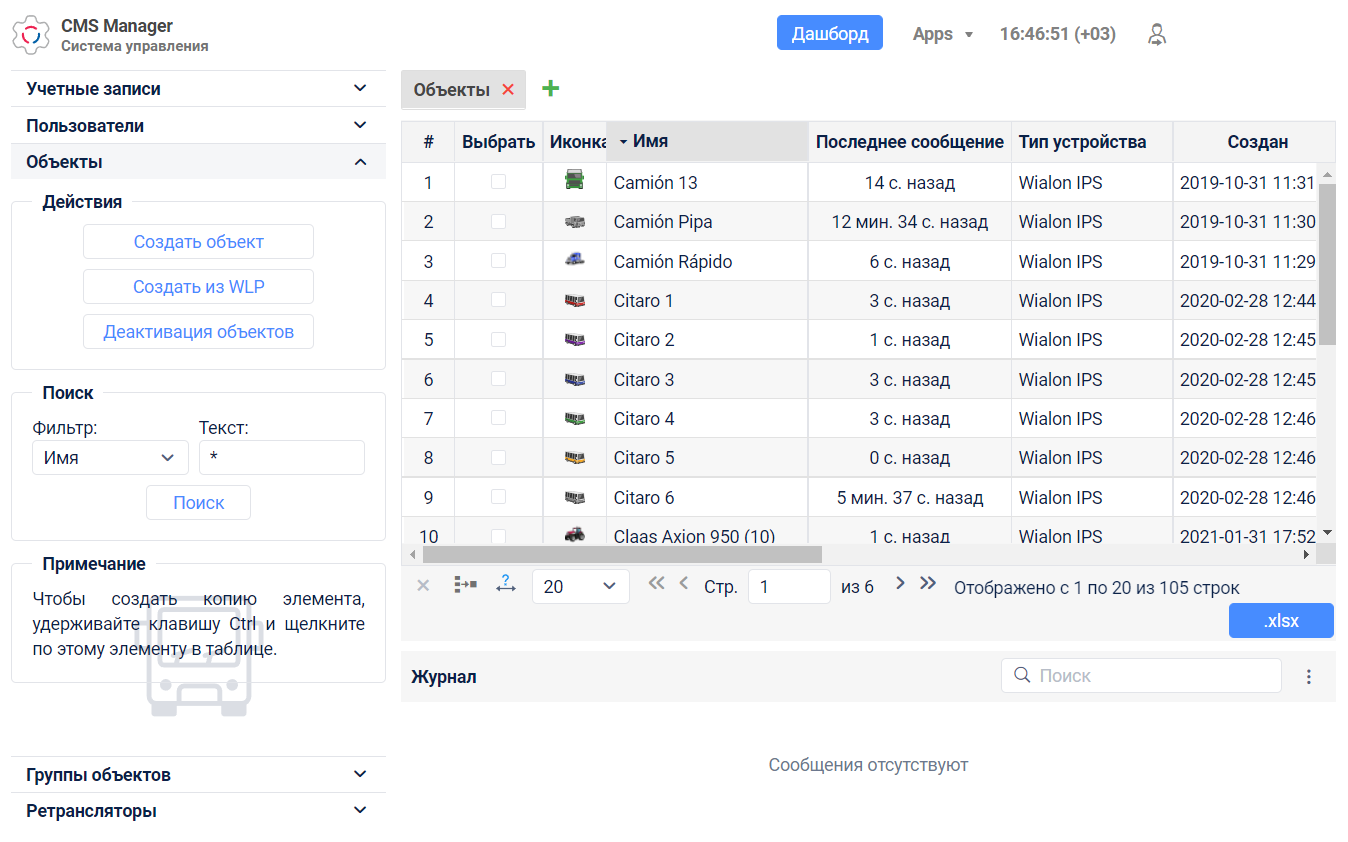This screenshot has width=1348, height=842.
Task: Click the table columns selection icon
Action: (x=465, y=584)
